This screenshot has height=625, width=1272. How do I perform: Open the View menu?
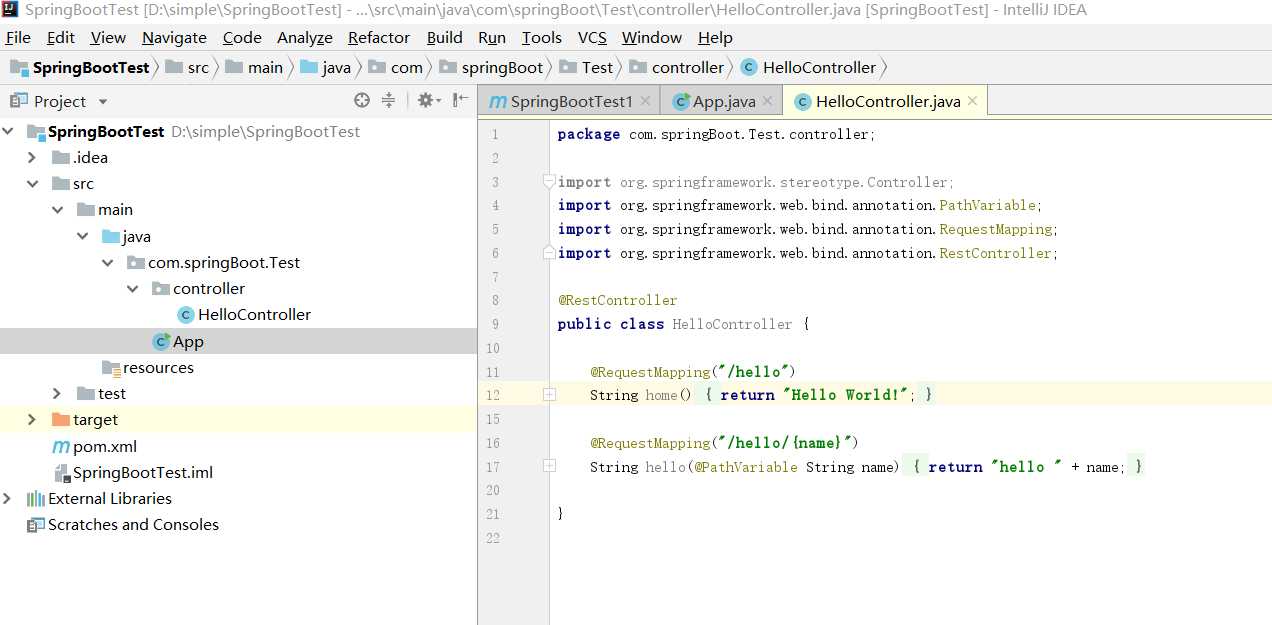pos(108,38)
